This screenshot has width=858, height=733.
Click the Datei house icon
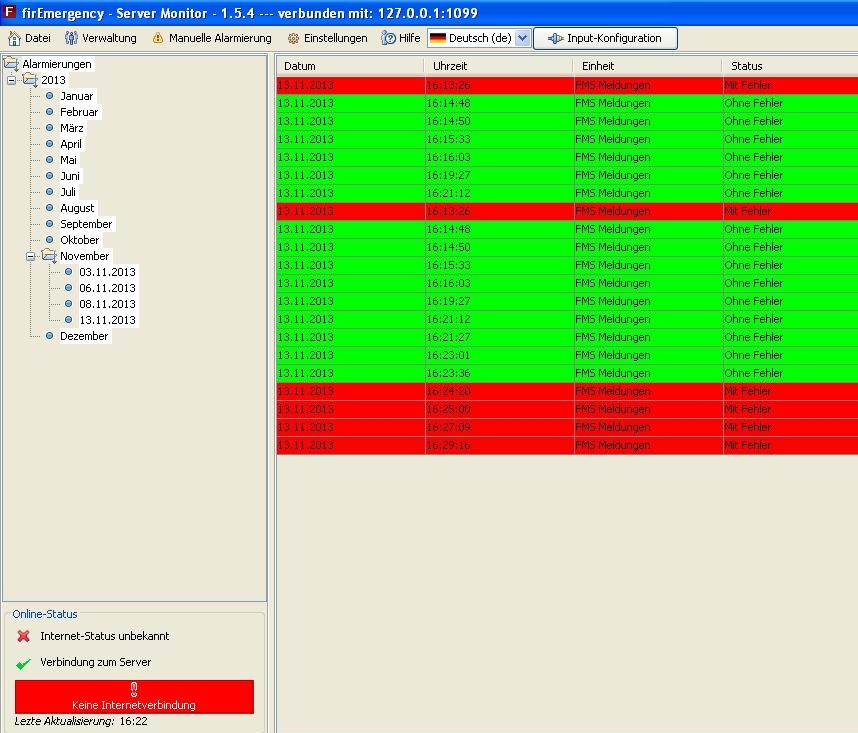(x=14, y=38)
